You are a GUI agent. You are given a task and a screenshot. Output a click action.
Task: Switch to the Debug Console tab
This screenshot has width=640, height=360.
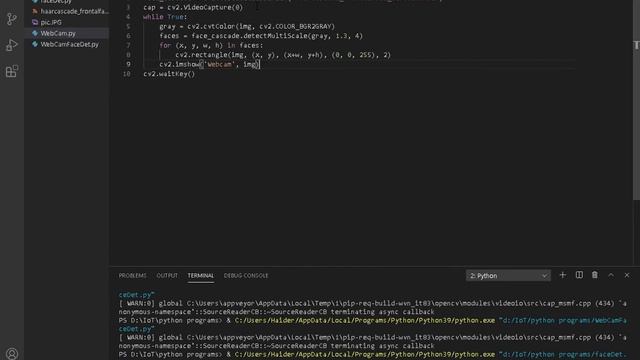[246, 276]
